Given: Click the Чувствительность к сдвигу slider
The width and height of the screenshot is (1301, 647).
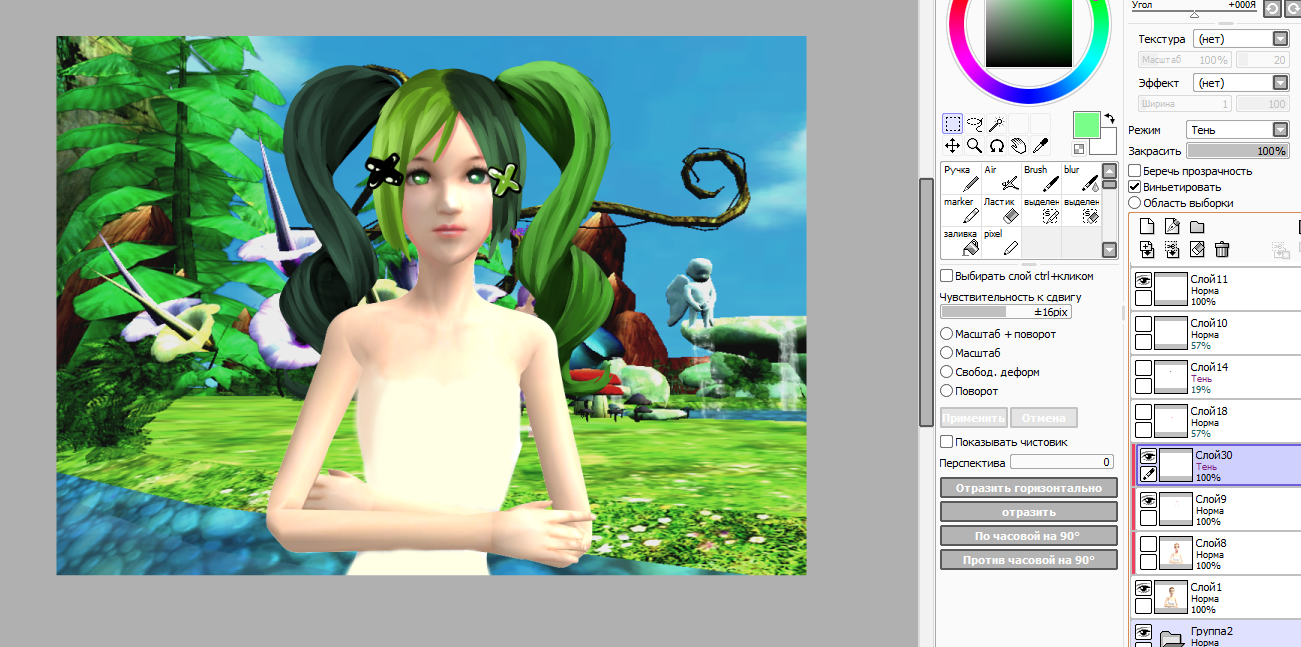Looking at the screenshot, I should tap(1006, 312).
